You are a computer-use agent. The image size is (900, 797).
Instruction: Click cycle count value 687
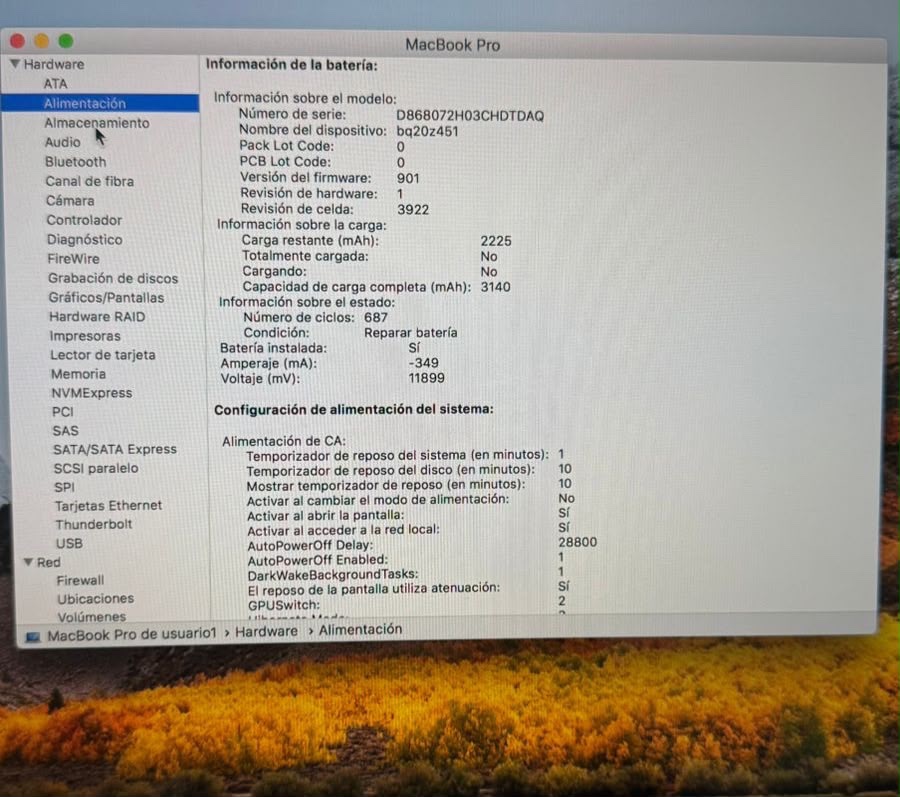point(376,317)
